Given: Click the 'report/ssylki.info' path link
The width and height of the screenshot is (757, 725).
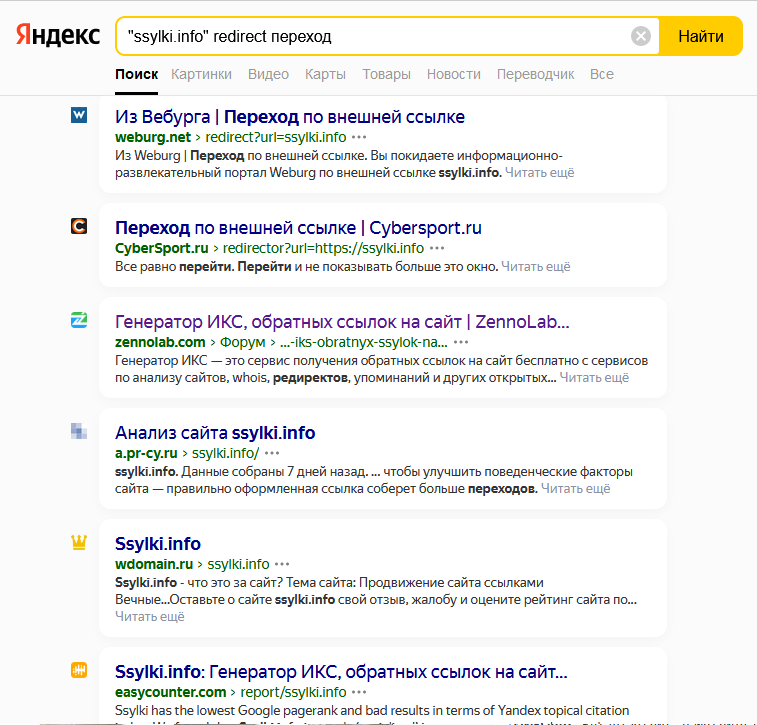Looking at the screenshot, I should point(294,693).
